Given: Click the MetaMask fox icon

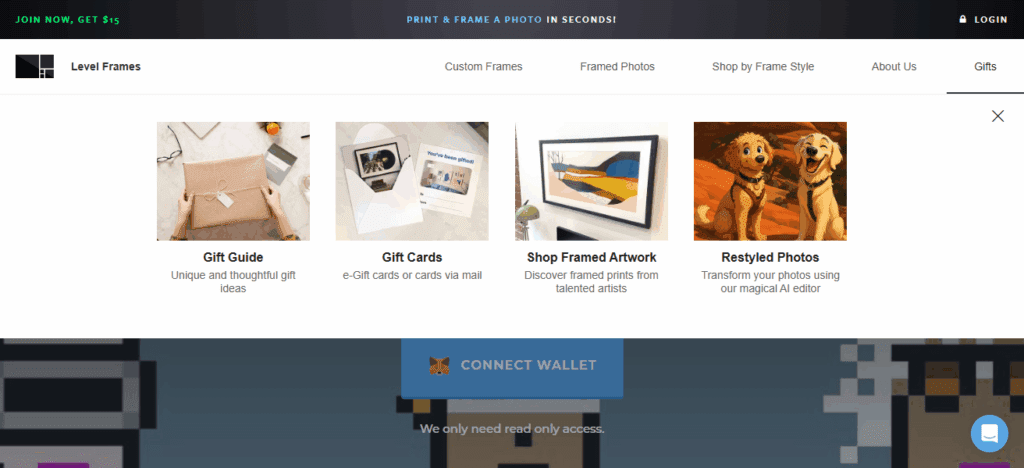Looking at the screenshot, I should click(440, 366).
